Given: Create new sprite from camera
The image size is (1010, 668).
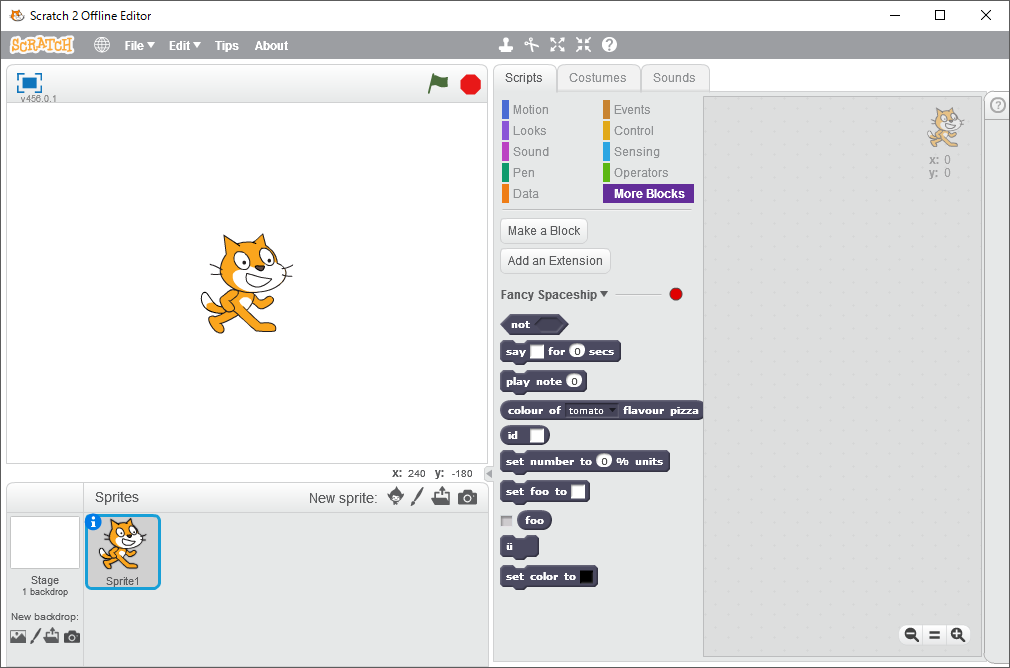Looking at the screenshot, I should (x=467, y=497).
